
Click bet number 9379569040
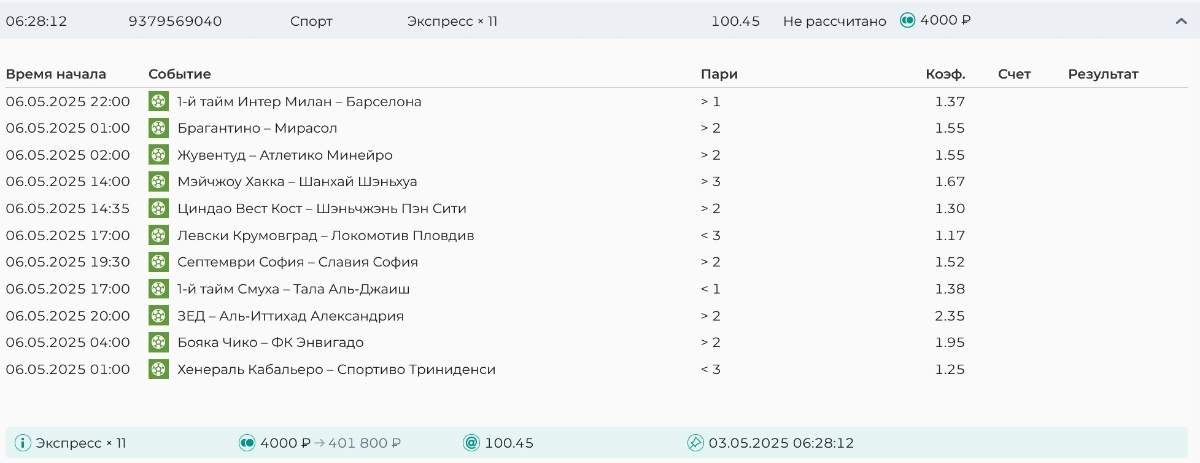coord(175,21)
